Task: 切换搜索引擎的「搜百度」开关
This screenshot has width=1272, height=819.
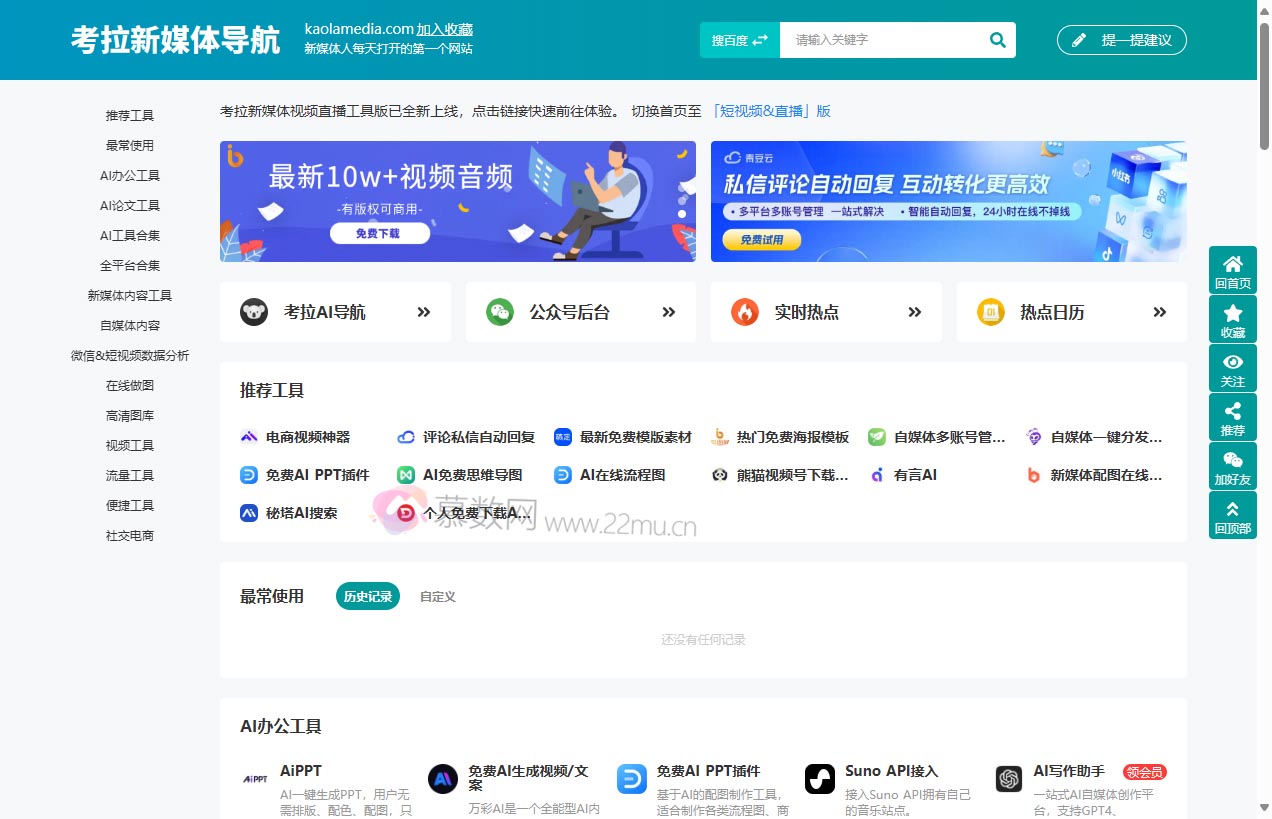Action: [x=739, y=39]
